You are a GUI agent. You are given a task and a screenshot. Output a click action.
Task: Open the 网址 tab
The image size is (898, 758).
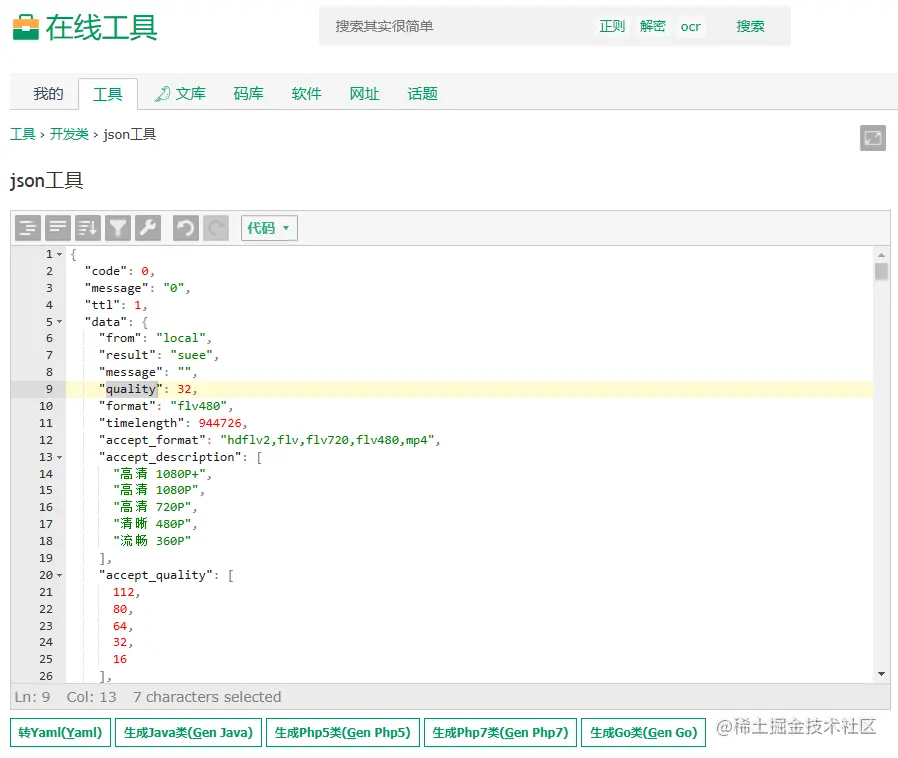coord(364,94)
